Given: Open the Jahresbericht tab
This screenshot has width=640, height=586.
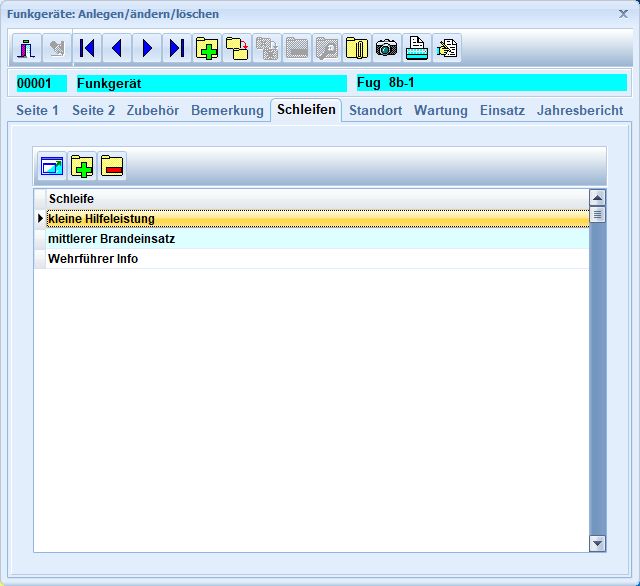Looking at the screenshot, I should [580, 110].
